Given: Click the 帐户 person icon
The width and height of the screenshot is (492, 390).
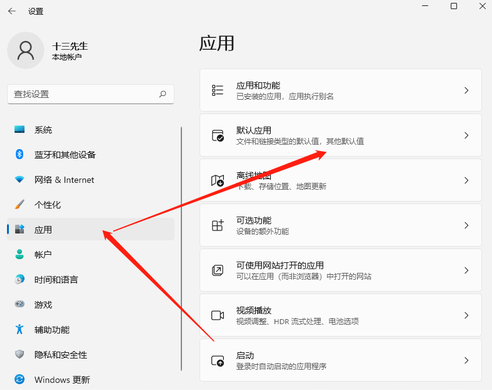Looking at the screenshot, I should tap(20, 254).
